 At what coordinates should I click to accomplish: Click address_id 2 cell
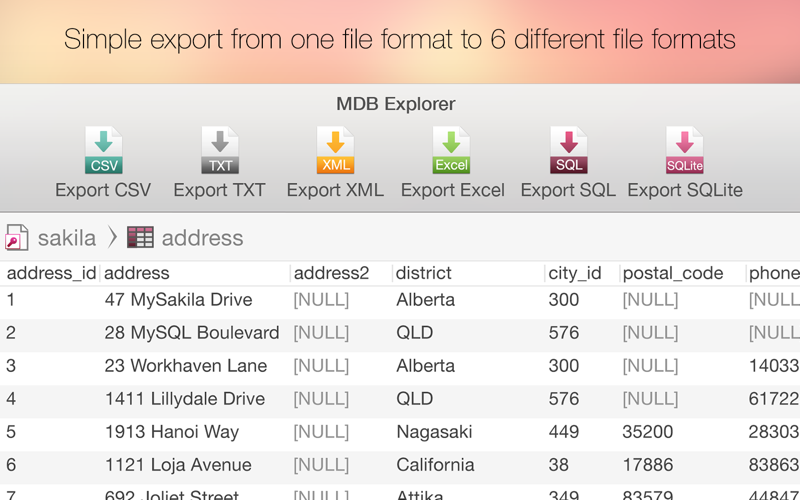(x=11, y=333)
